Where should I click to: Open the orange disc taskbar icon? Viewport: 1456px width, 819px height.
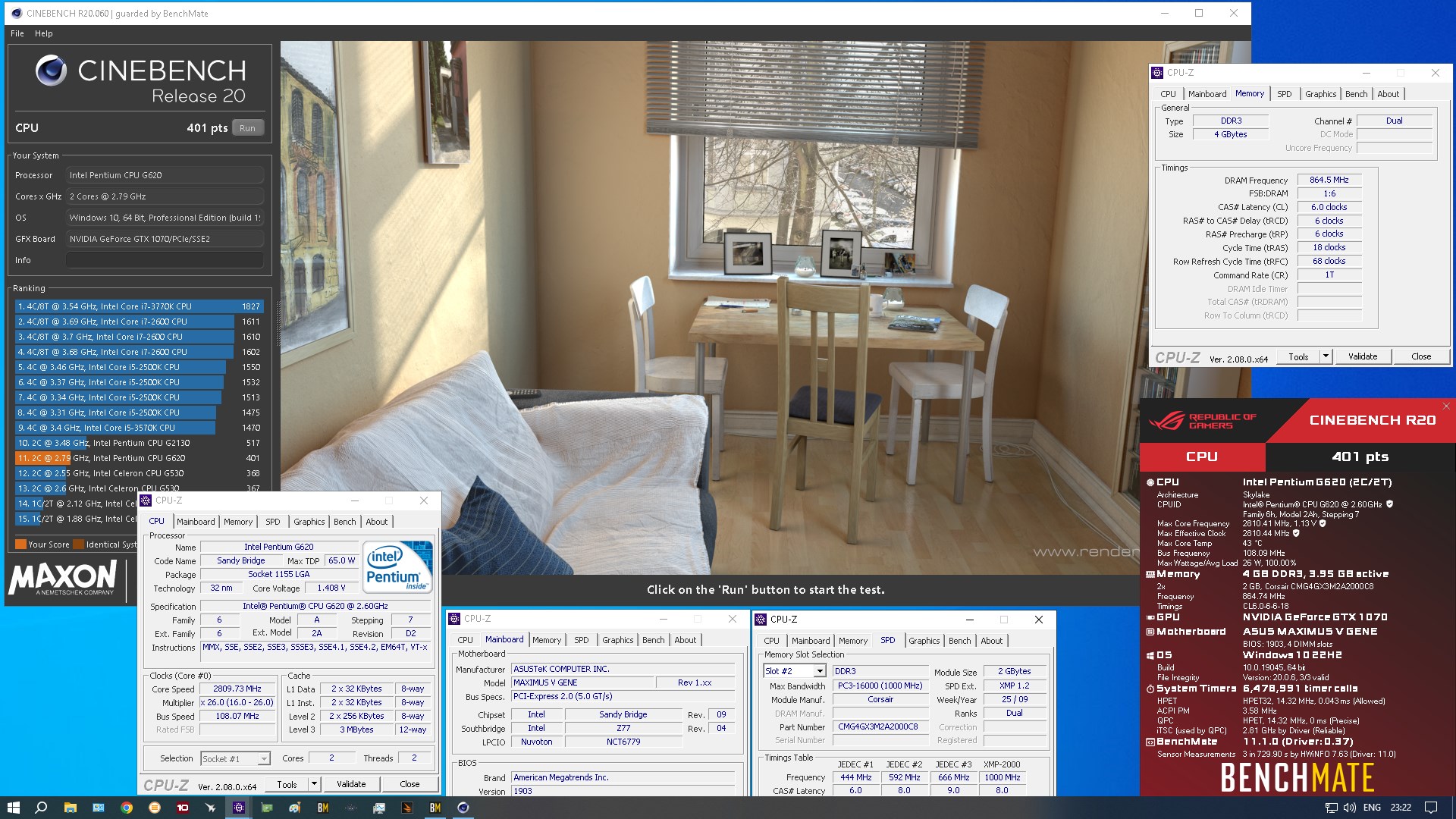(155, 808)
